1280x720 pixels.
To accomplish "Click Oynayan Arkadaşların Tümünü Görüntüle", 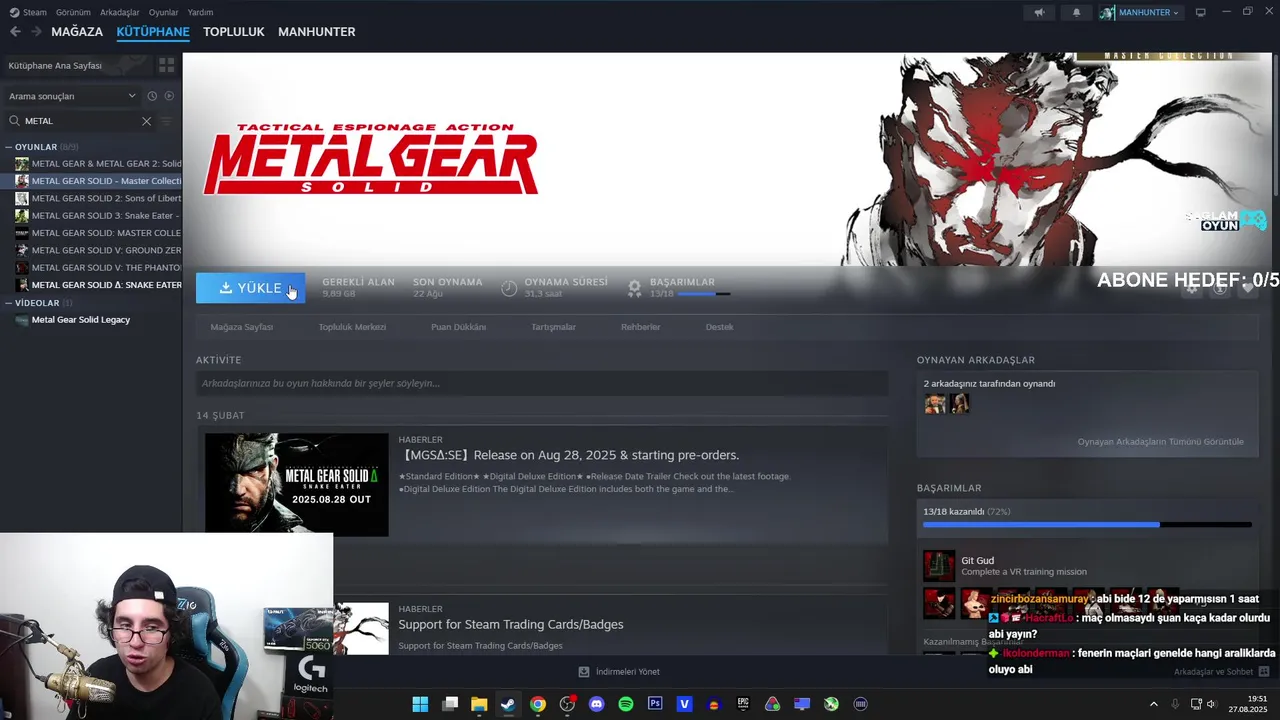I will point(1160,442).
